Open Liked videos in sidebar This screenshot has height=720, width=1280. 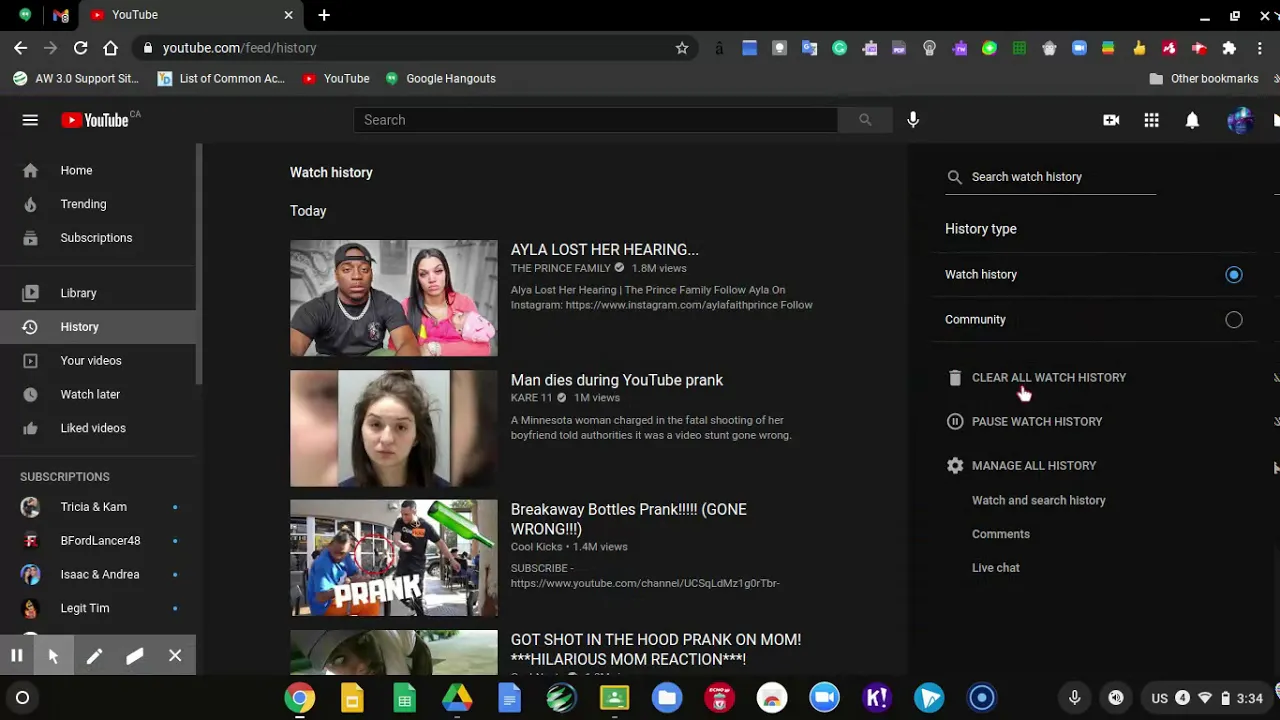98,428
